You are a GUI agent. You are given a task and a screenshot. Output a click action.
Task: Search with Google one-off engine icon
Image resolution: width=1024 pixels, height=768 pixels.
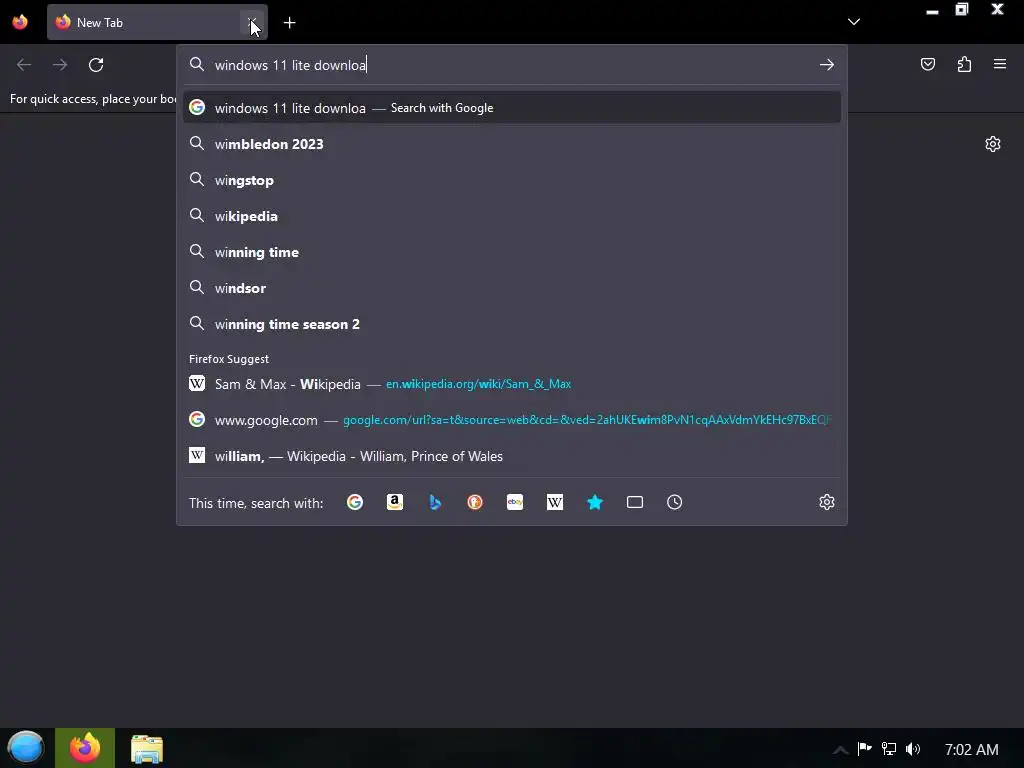click(355, 502)
